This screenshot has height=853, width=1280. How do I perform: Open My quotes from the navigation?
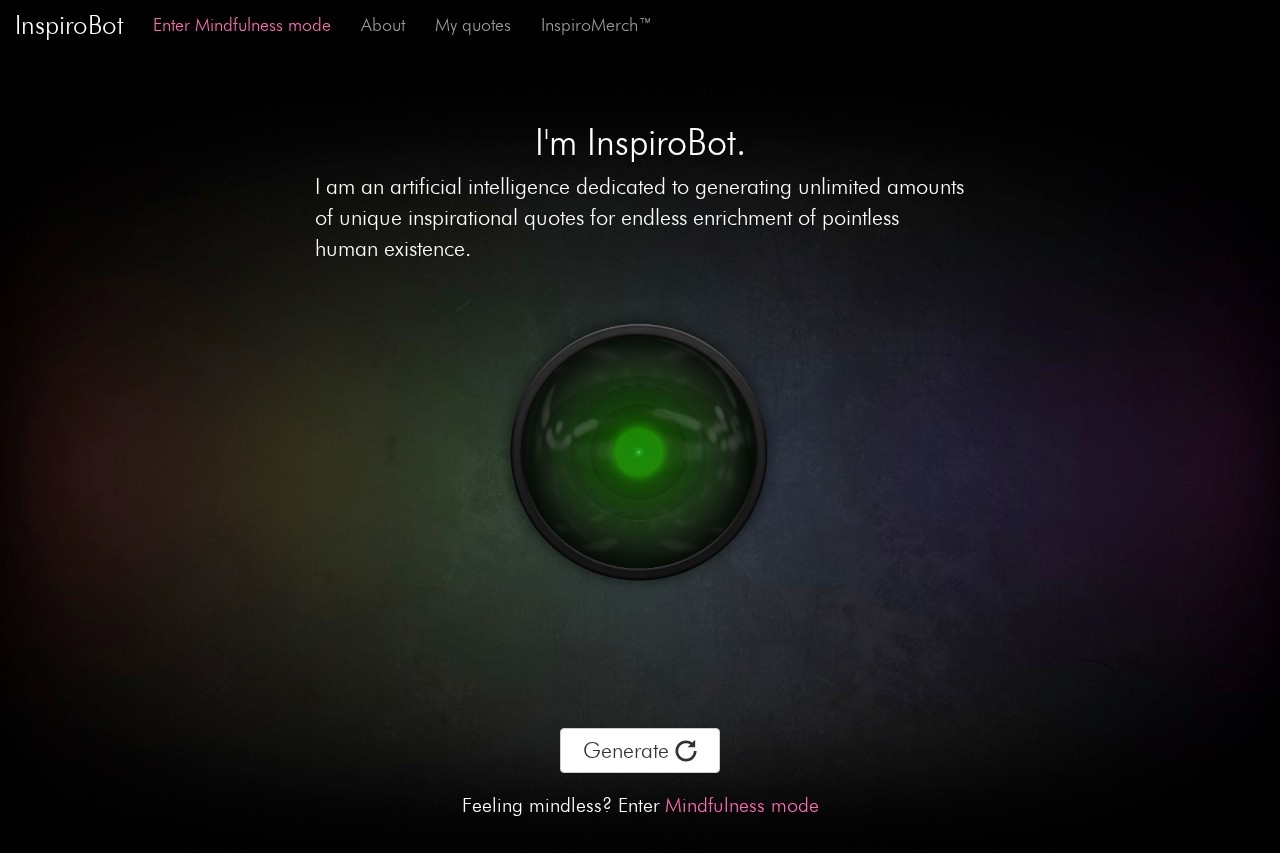(x=473, y=25)
